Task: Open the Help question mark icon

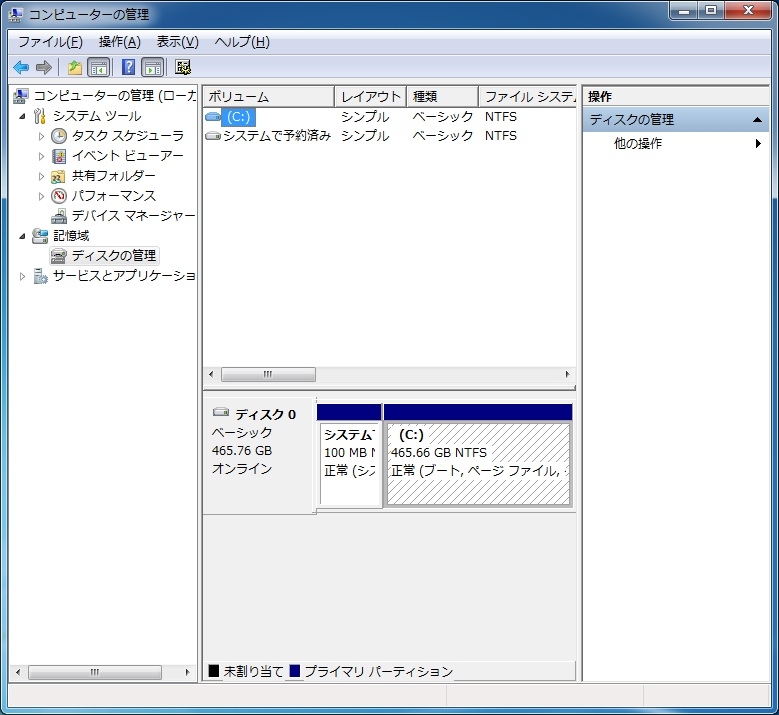Action: tap(128, 67)
